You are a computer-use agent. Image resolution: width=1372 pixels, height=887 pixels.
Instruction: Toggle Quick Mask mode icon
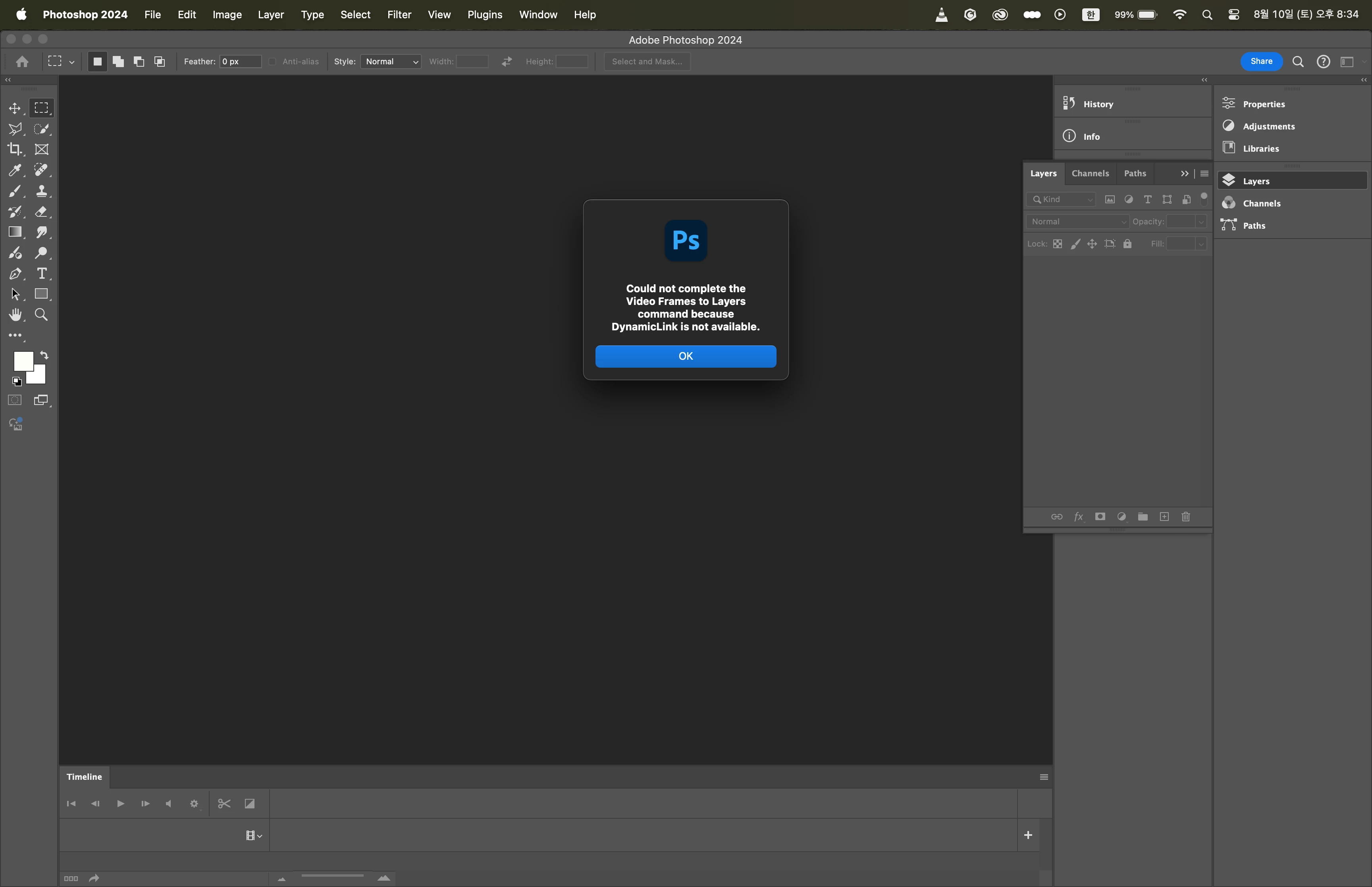tap(14, 400)
